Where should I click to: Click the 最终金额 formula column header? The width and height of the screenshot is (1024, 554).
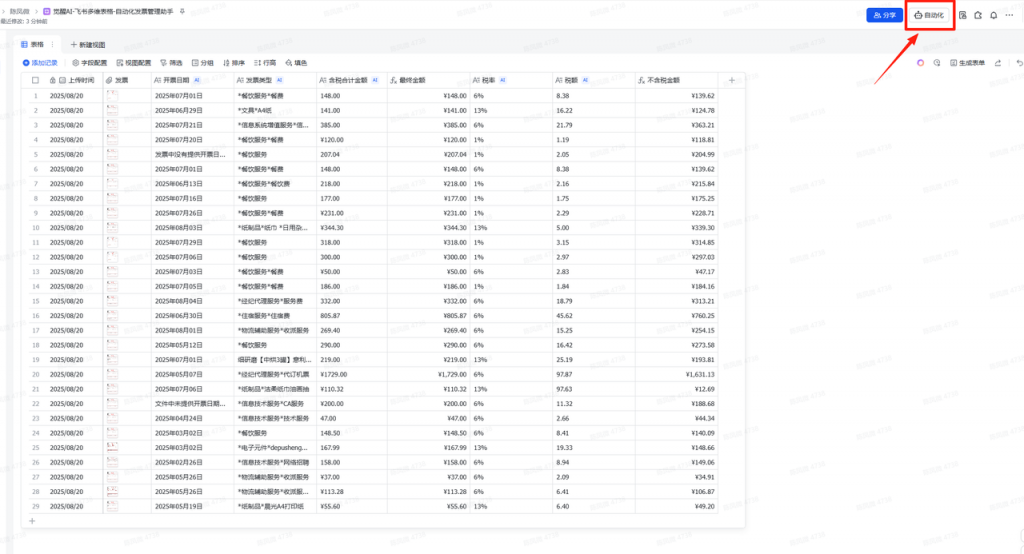[428, 80]
